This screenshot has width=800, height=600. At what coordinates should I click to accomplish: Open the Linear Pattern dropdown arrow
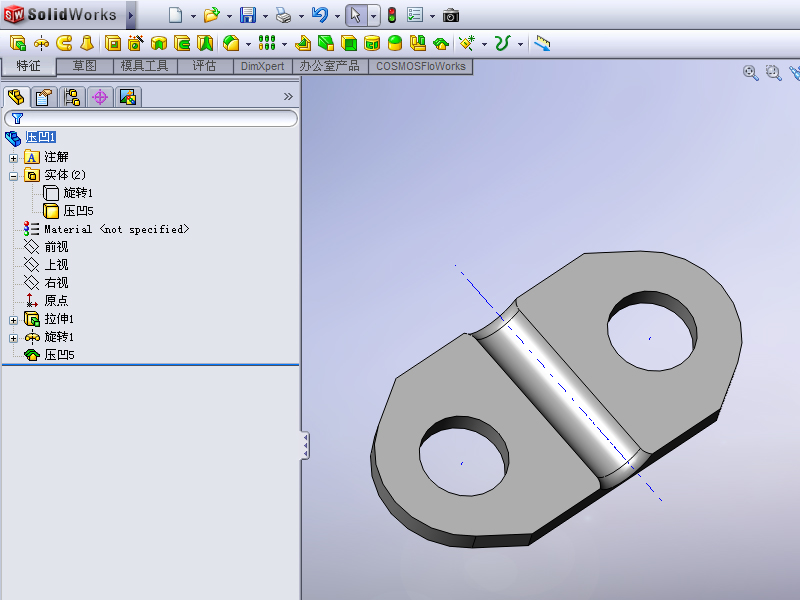284,44
